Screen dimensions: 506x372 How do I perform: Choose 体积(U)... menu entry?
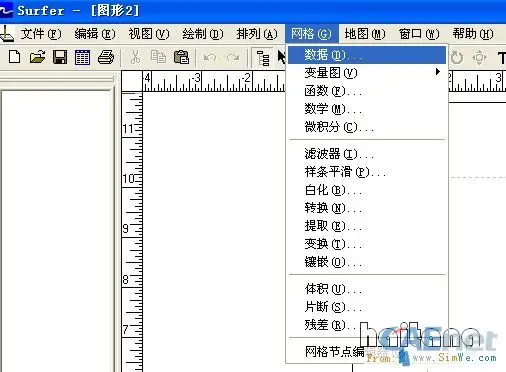[367, 289]
